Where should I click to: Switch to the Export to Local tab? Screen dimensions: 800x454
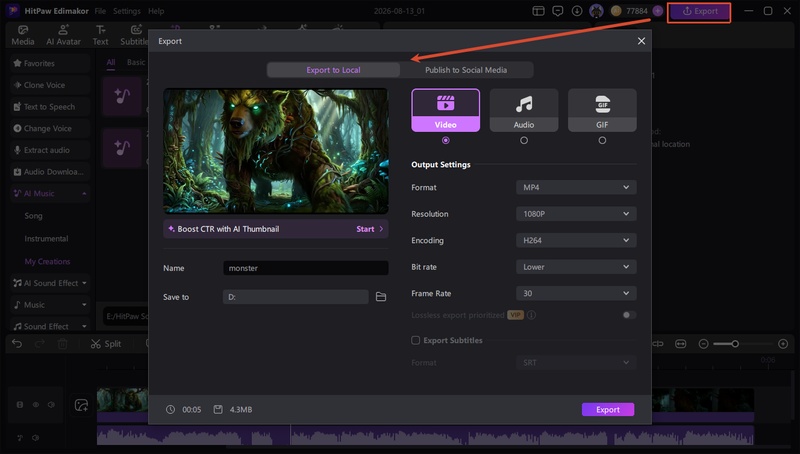[333, 70]
